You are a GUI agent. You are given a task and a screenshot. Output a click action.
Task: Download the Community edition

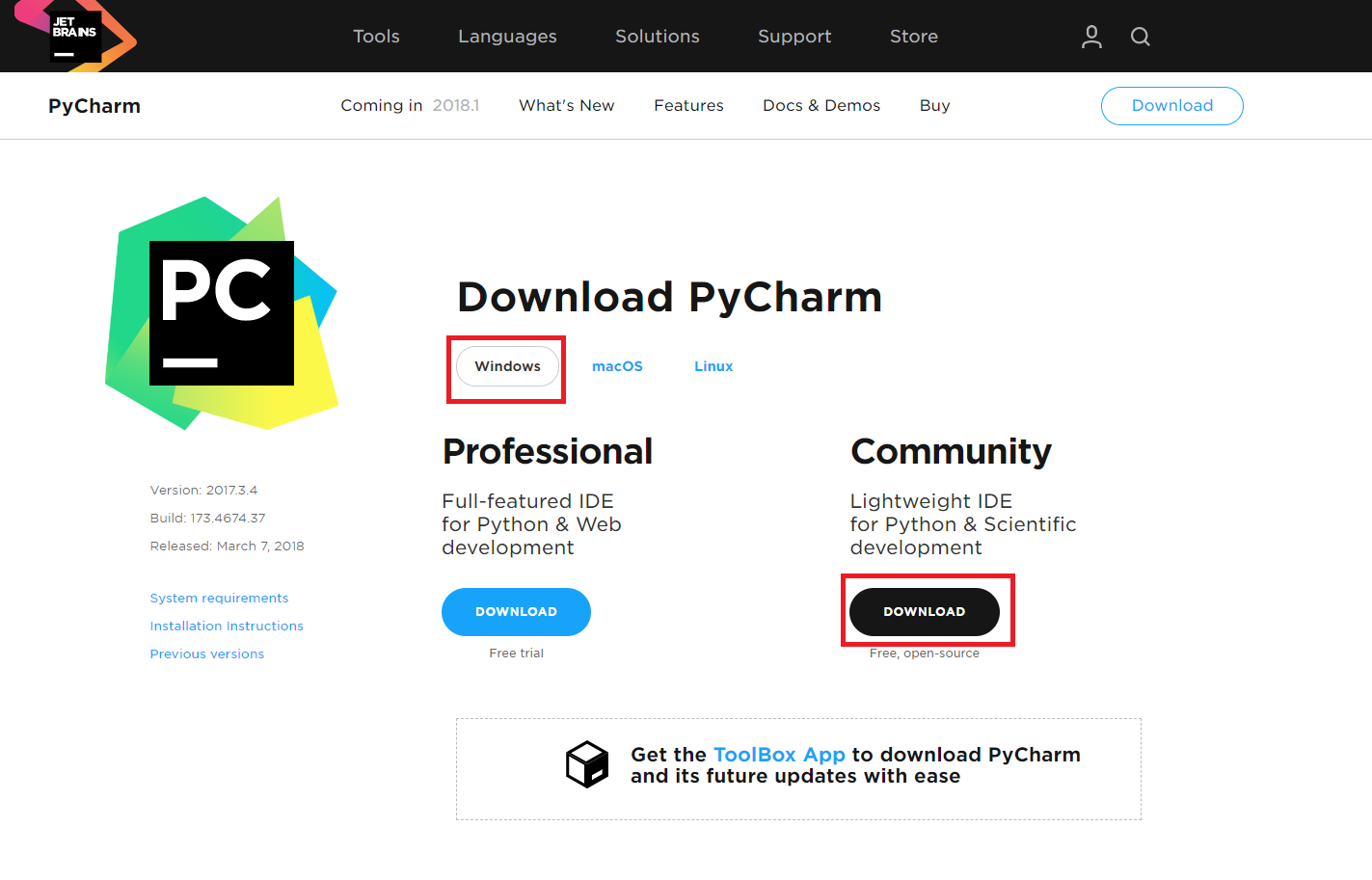click(x=925, y=612)
